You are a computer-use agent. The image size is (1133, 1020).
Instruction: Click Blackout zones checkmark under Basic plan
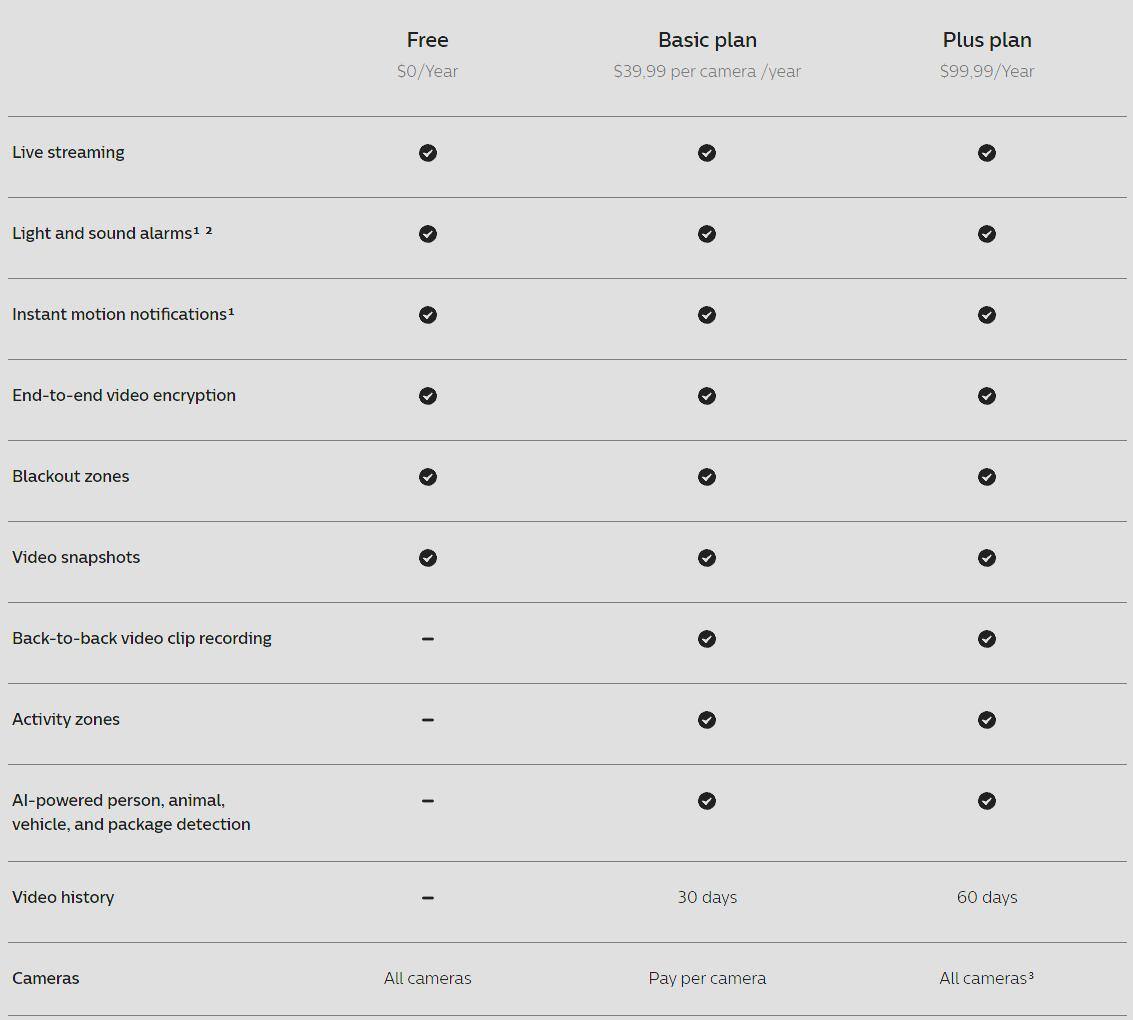pos(707,477)
